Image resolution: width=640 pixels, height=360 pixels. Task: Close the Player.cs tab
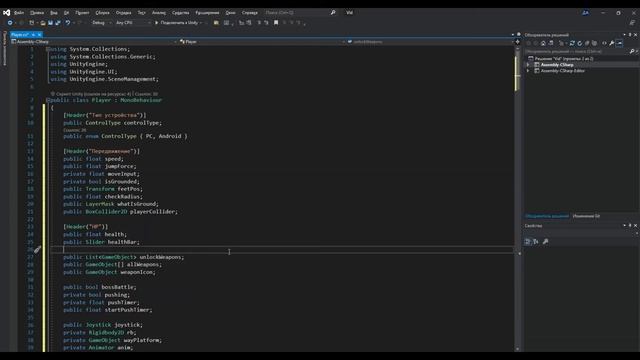coord(39,35)
